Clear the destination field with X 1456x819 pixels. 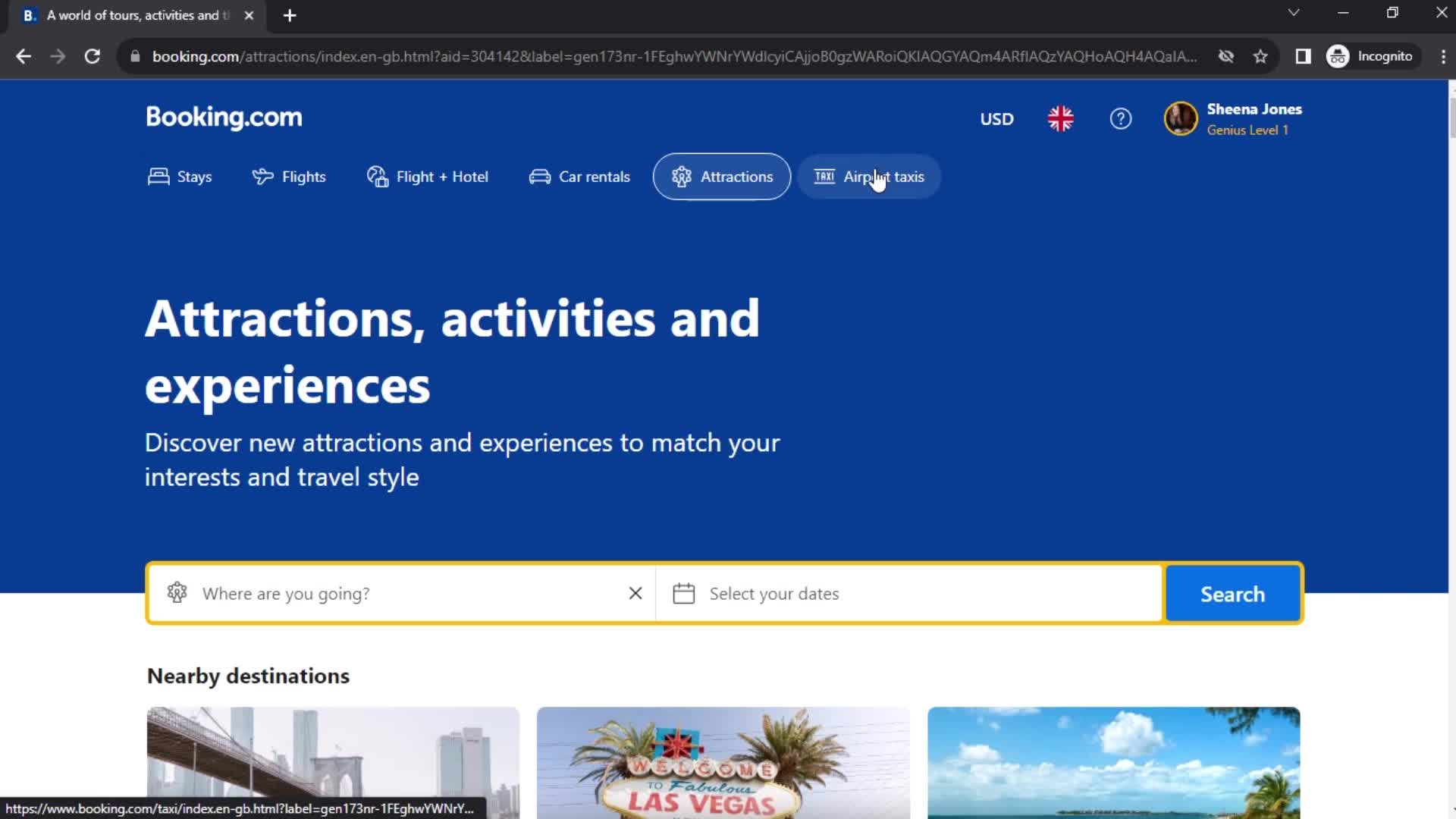point(635,594)
